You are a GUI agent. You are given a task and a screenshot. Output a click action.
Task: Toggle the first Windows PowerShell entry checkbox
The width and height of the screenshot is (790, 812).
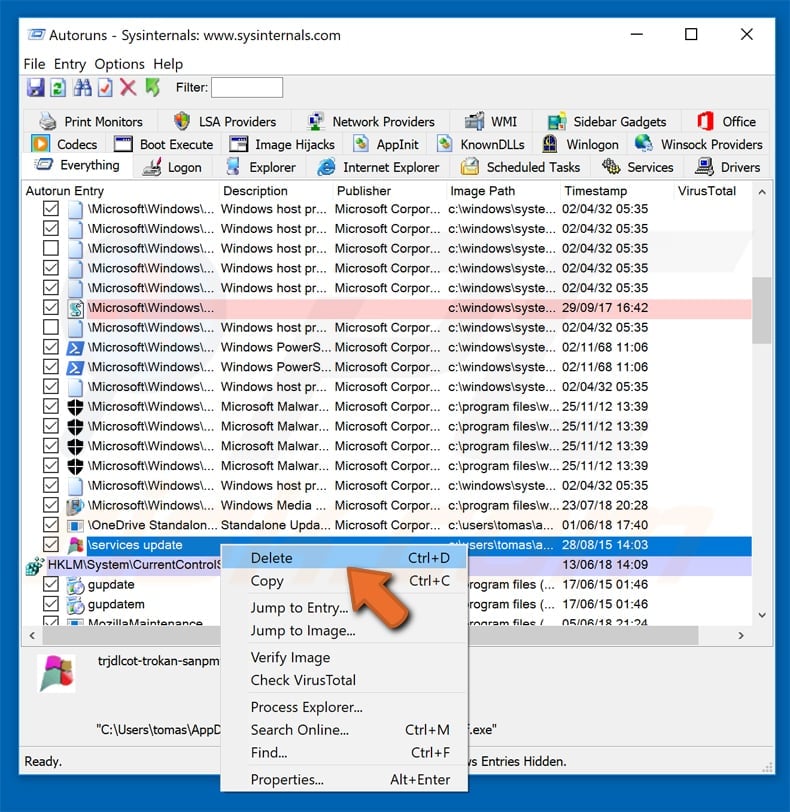click(x=51, y=347)
